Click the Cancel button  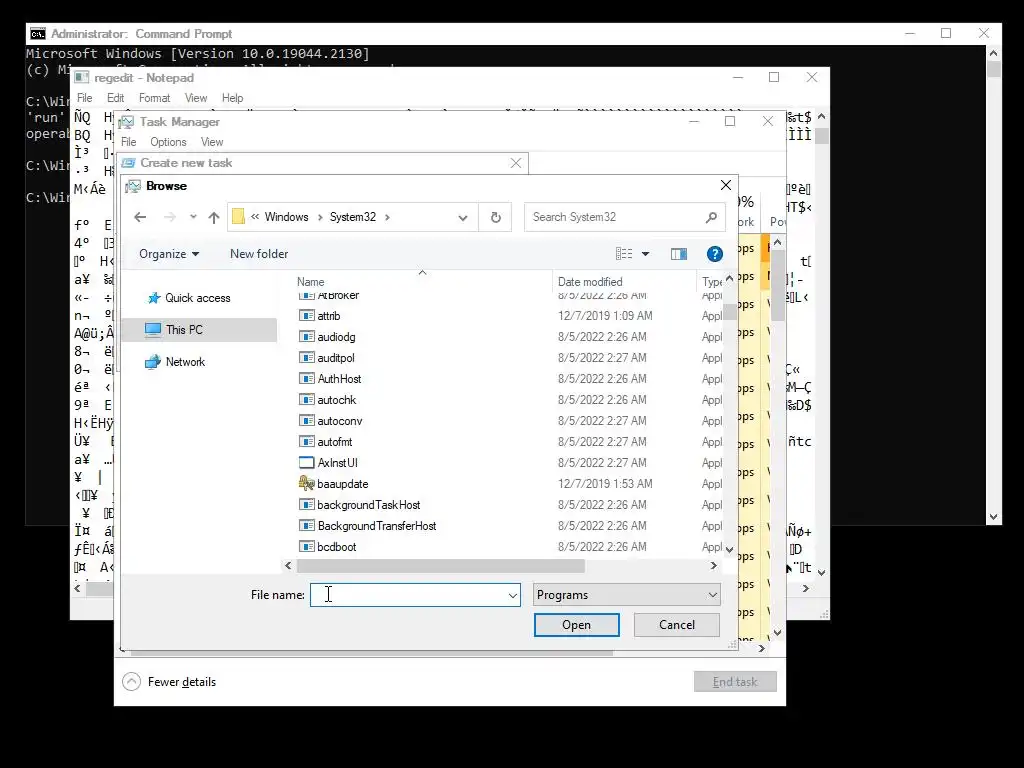pyautogui.click(x=677, y=625)
